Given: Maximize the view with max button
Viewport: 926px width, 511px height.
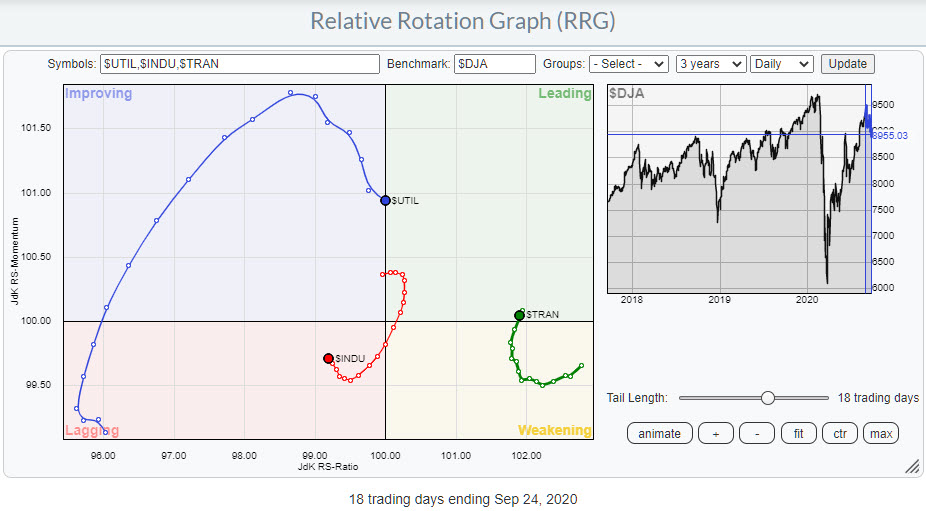Looking at the screenshot, I should coord(881,433).
